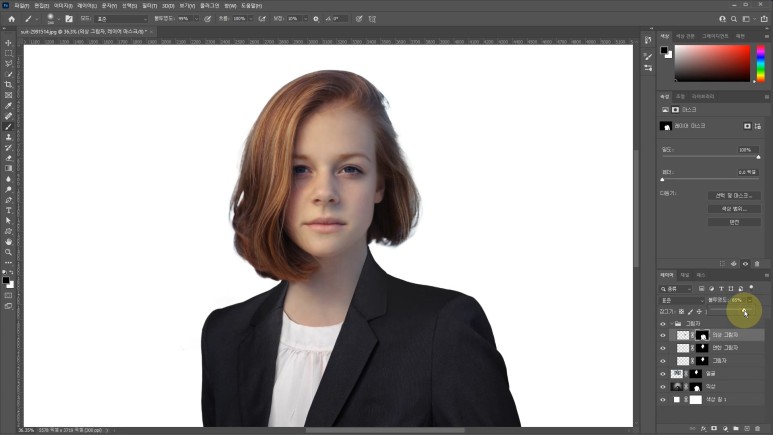The height and width of the screenshot is (435, 773).
Task: Open the 필터 menu
Action: (x=149, y=5)
